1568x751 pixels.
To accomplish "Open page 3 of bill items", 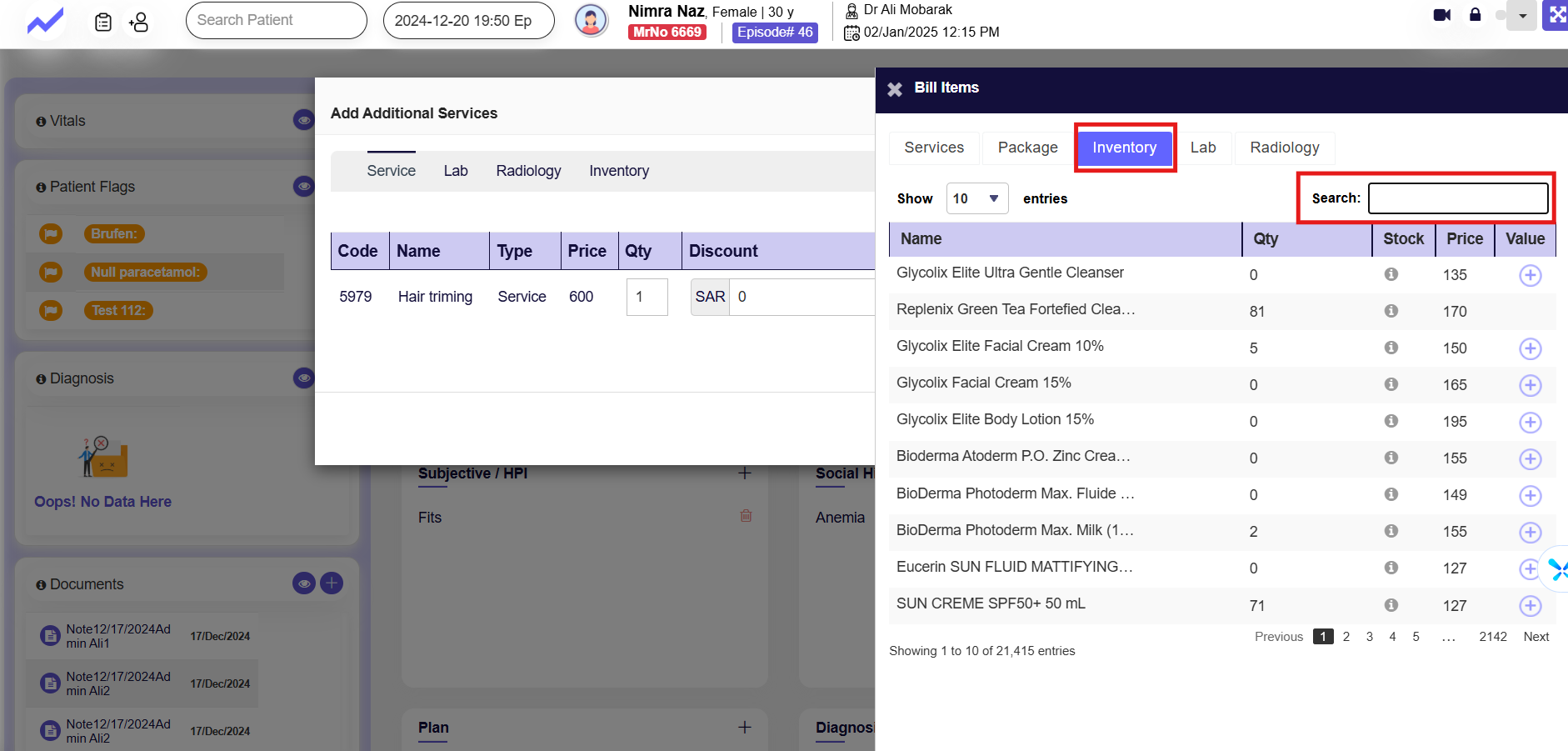I will [x=1369, y=637].
